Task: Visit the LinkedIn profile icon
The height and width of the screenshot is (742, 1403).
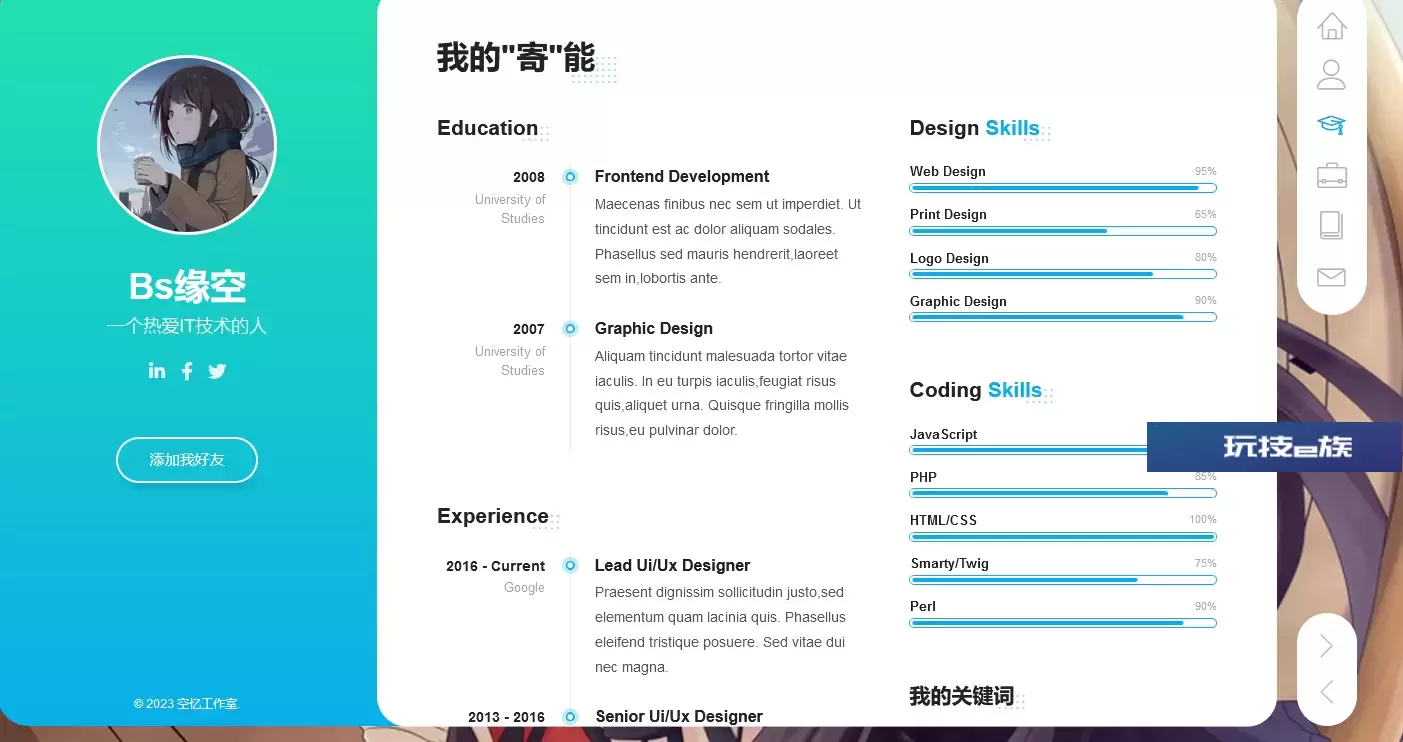Action: click(x=157, y=370)
